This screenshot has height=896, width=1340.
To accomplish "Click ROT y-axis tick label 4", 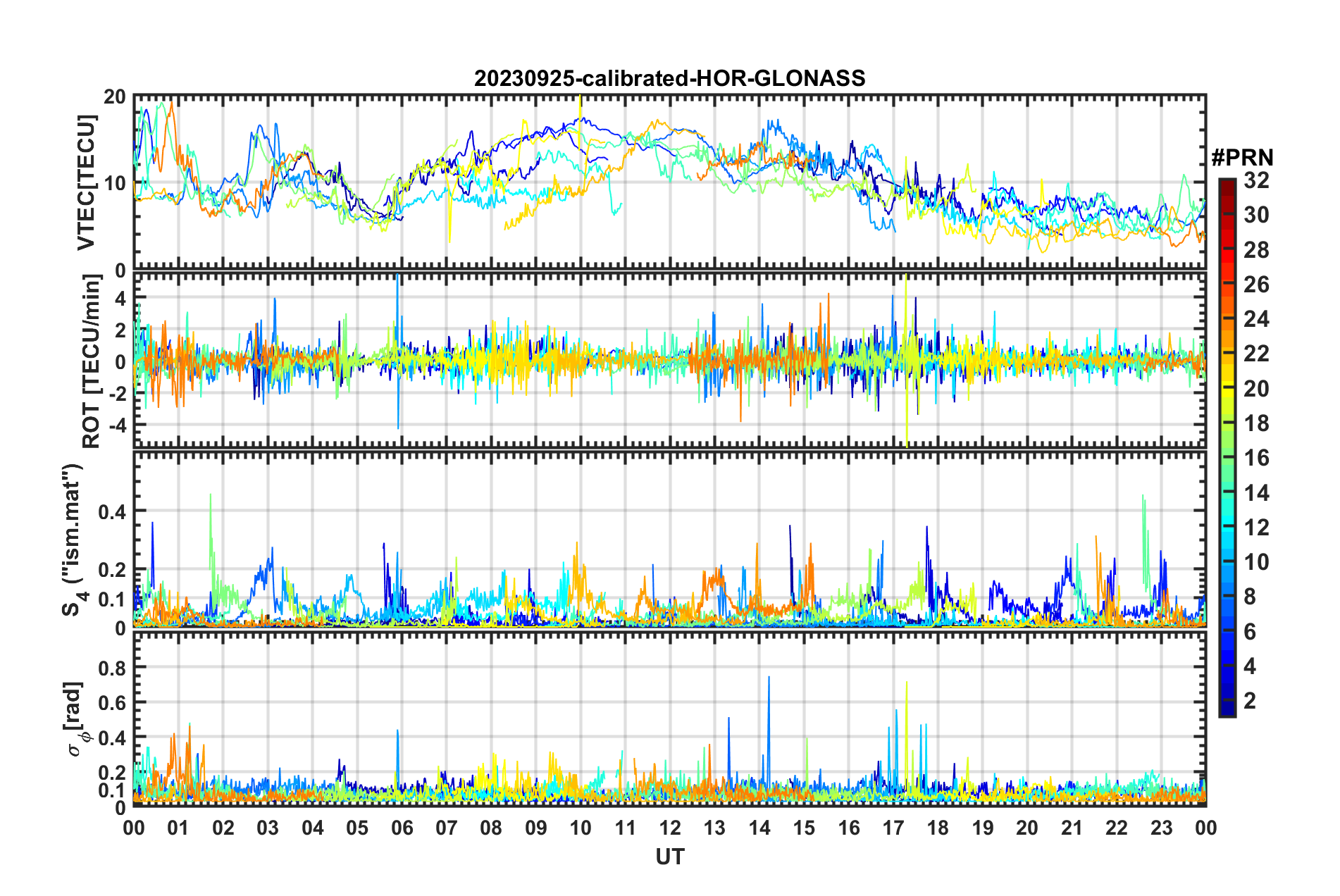I will [x=121, y=299].
